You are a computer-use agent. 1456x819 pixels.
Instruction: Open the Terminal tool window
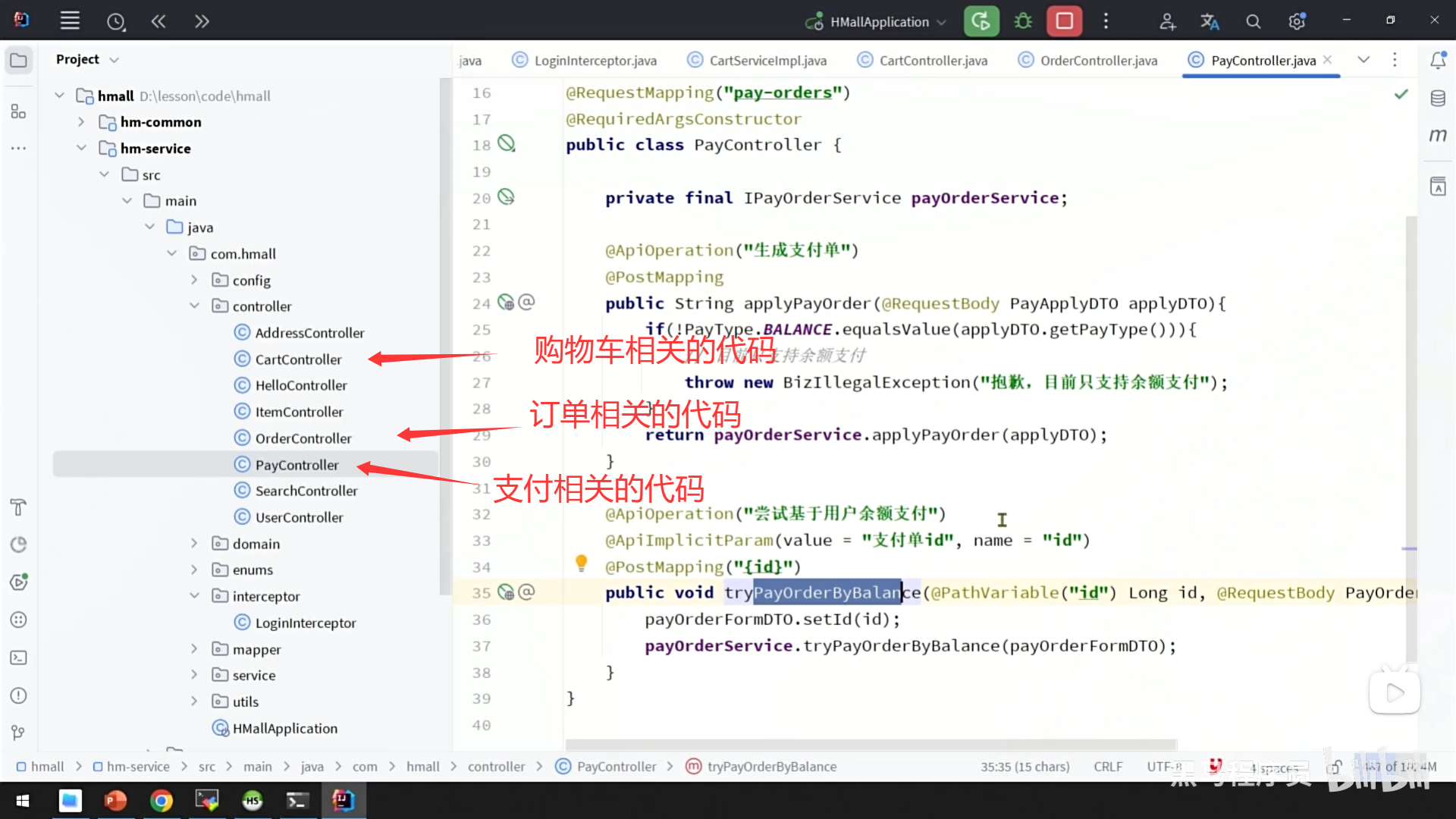pyautogui.click(x=18, y=657)
